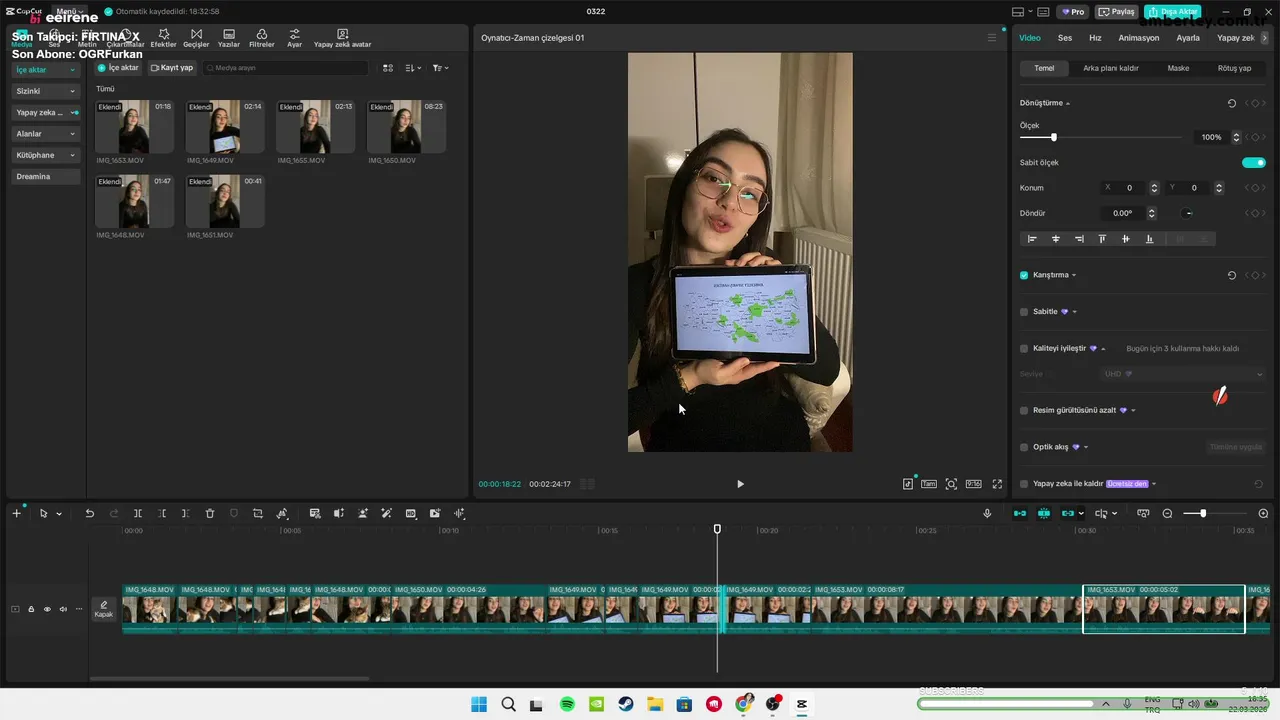Open the Efektler (effects) panel
Image resolution: width=1280 pixels, height=720 pixels.
[x=163, y=38]
